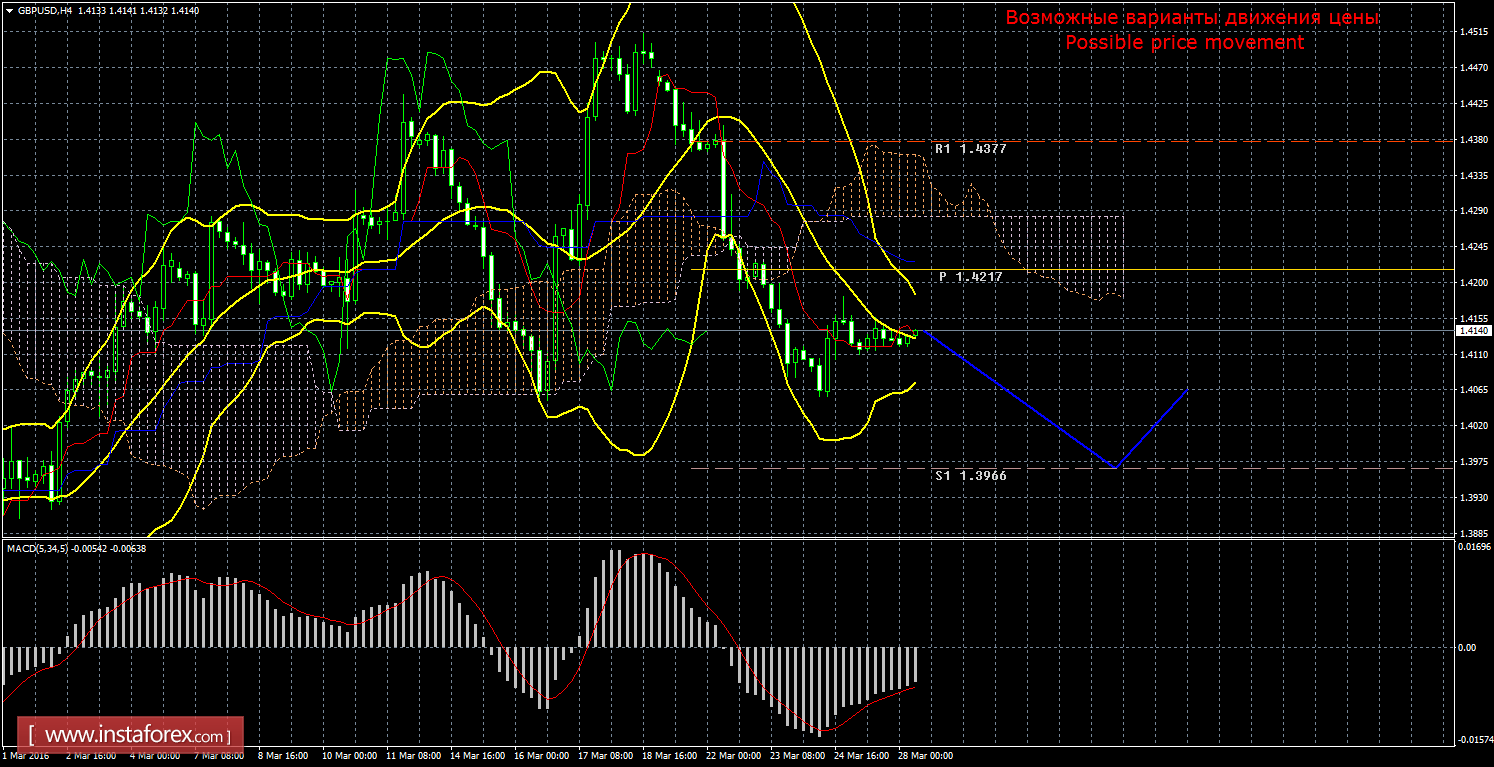Screen dimensions: 1494x767
Task: Click the 1.4065 price axis label
Action: [1474, 390]
